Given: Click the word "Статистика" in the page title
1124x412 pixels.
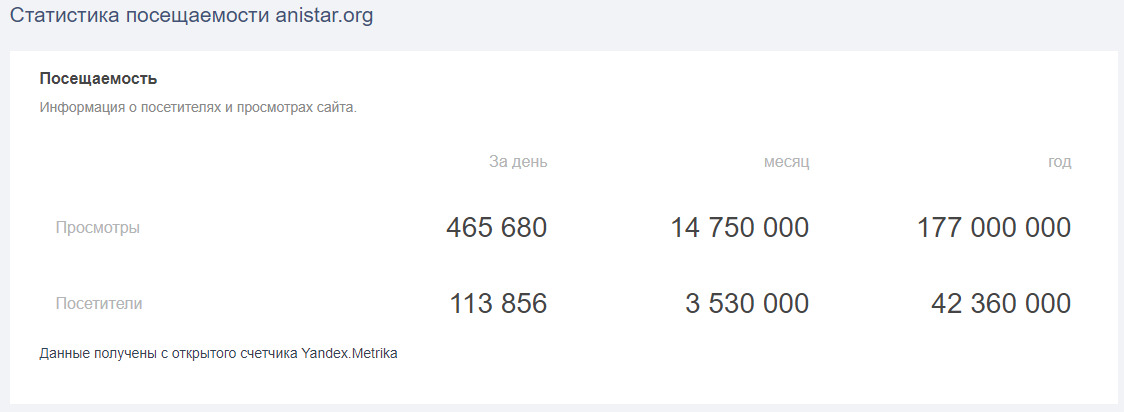Looking at the screenshot, I should 62,17.
